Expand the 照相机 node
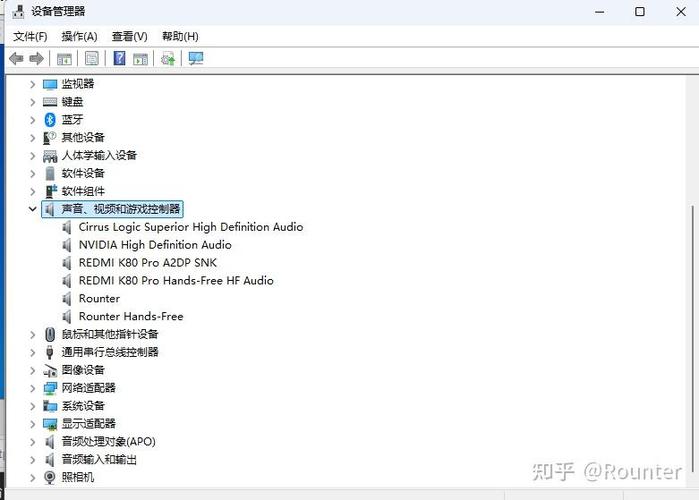The height and width of the screenshot is (500, 699). click(x=33, y=477)
